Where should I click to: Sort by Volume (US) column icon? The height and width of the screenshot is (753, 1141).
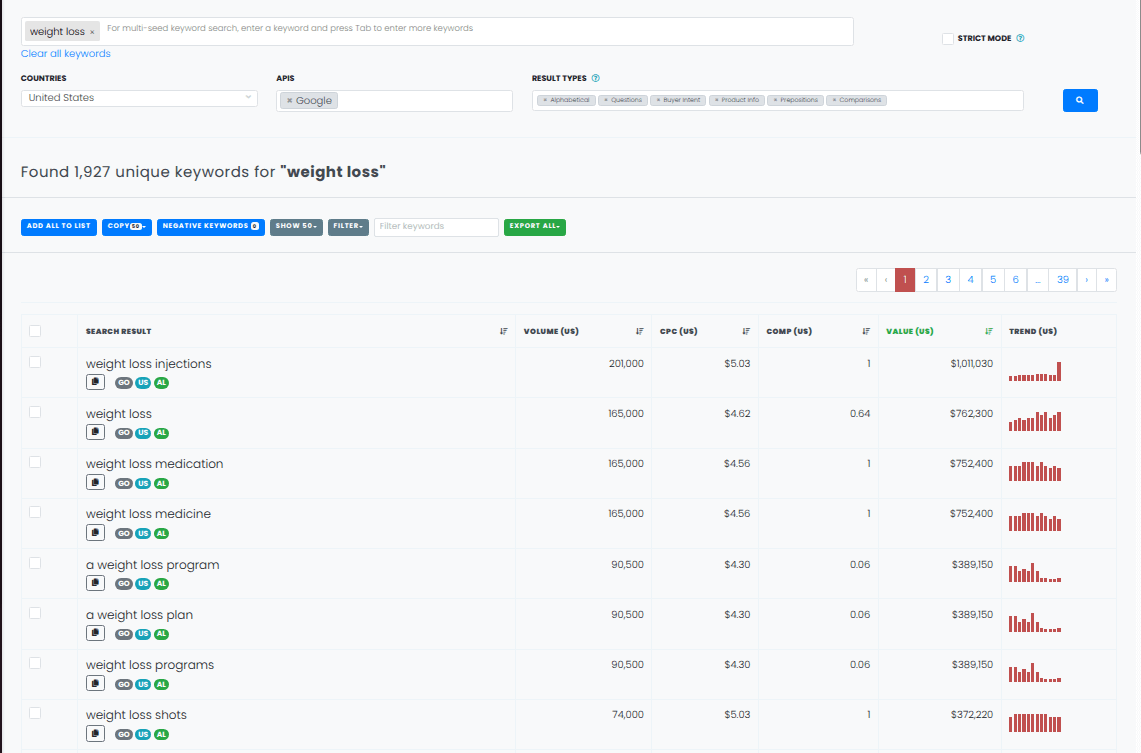pos(640,332)
